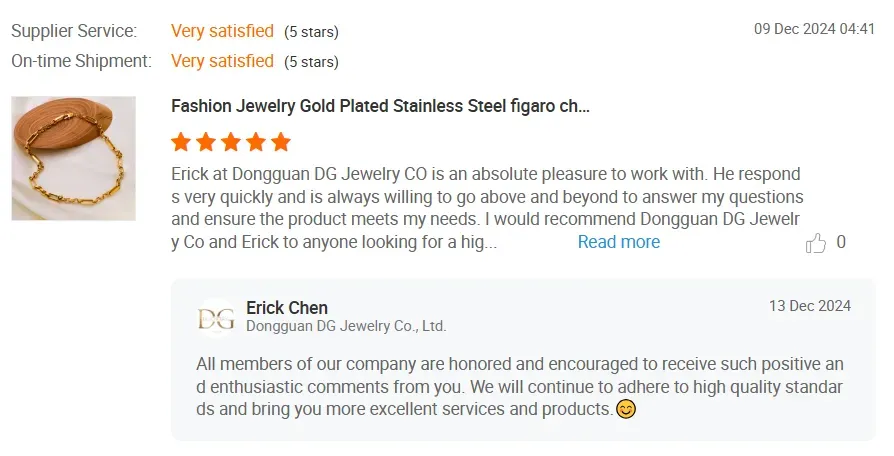Click the fifth orange rating star
This screenshot has width=894, height=456.
(x=281, y=141)
